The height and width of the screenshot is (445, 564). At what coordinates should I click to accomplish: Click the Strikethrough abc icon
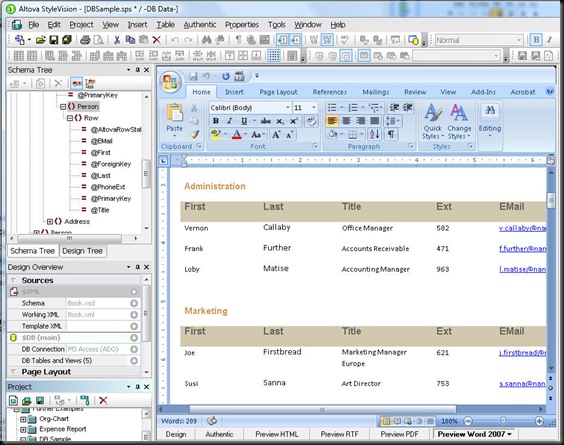[265, 121]
